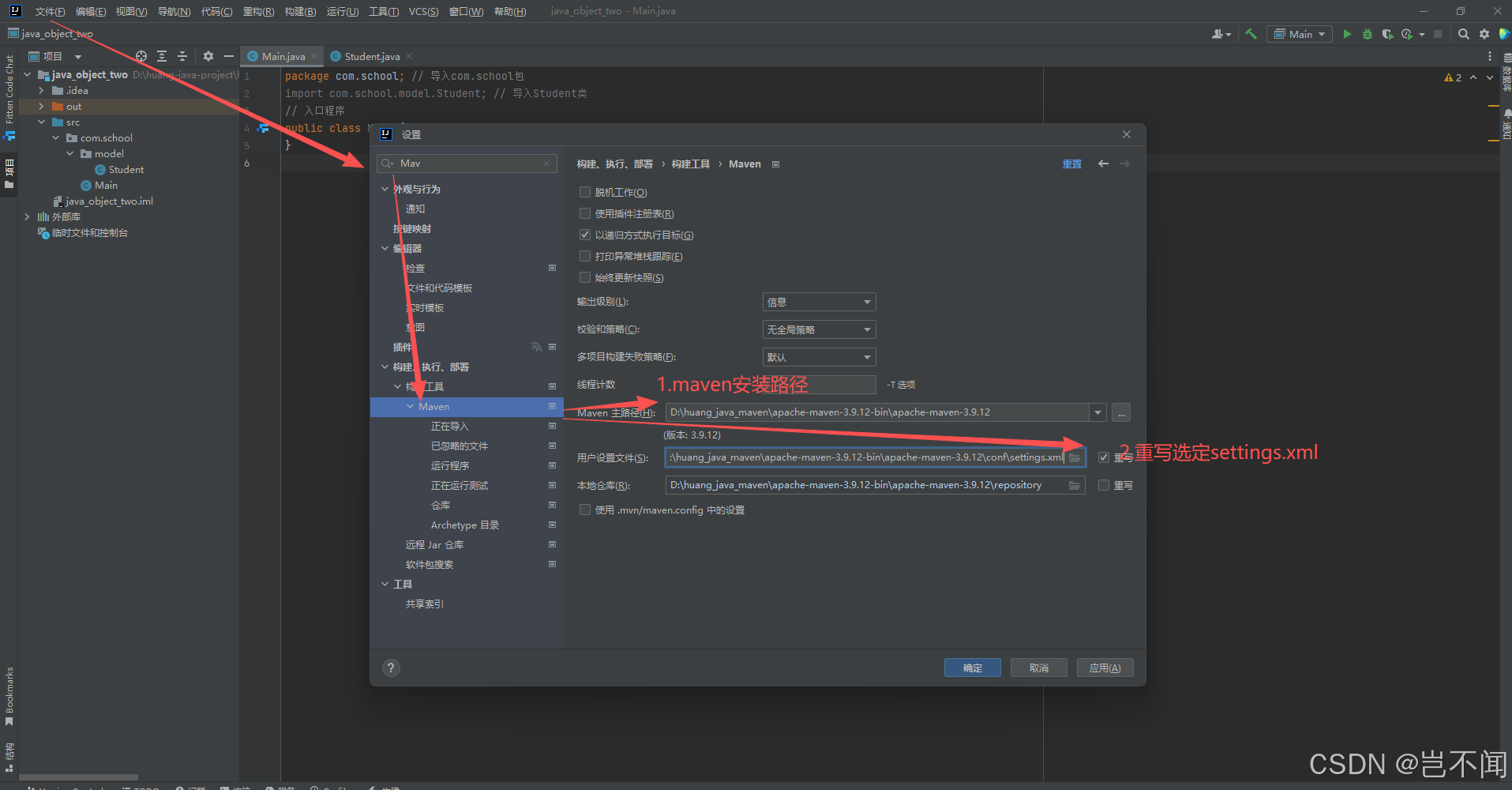Expand the 外部库 node in Project tree
1512x790 pixels.
(x=27, y=216)
